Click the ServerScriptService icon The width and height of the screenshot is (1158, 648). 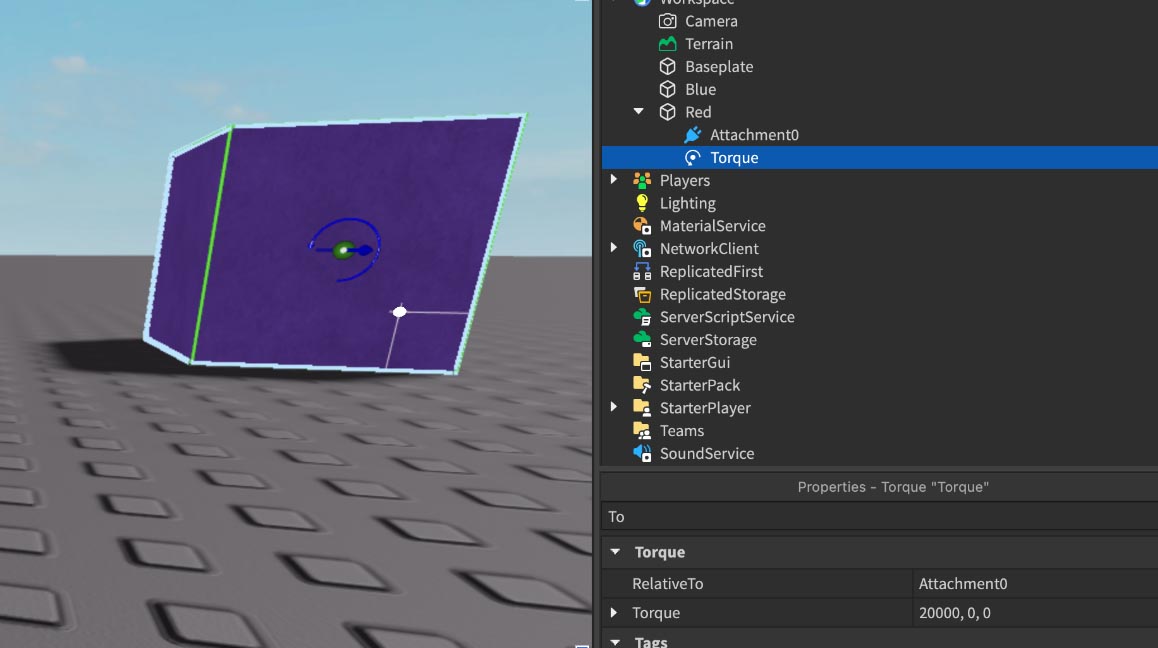pos(642,317)
